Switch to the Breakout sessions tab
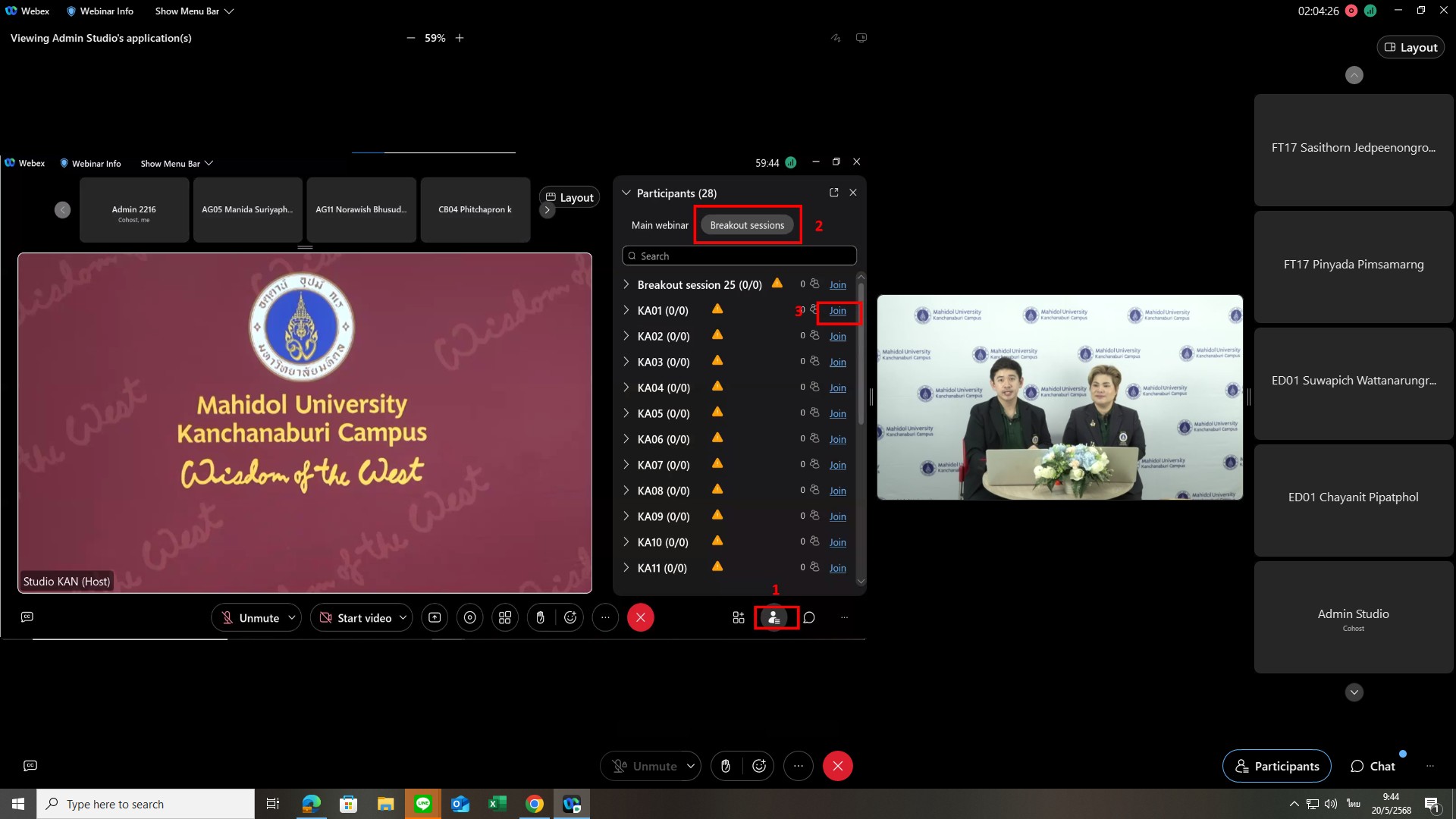 click(747, 225)
